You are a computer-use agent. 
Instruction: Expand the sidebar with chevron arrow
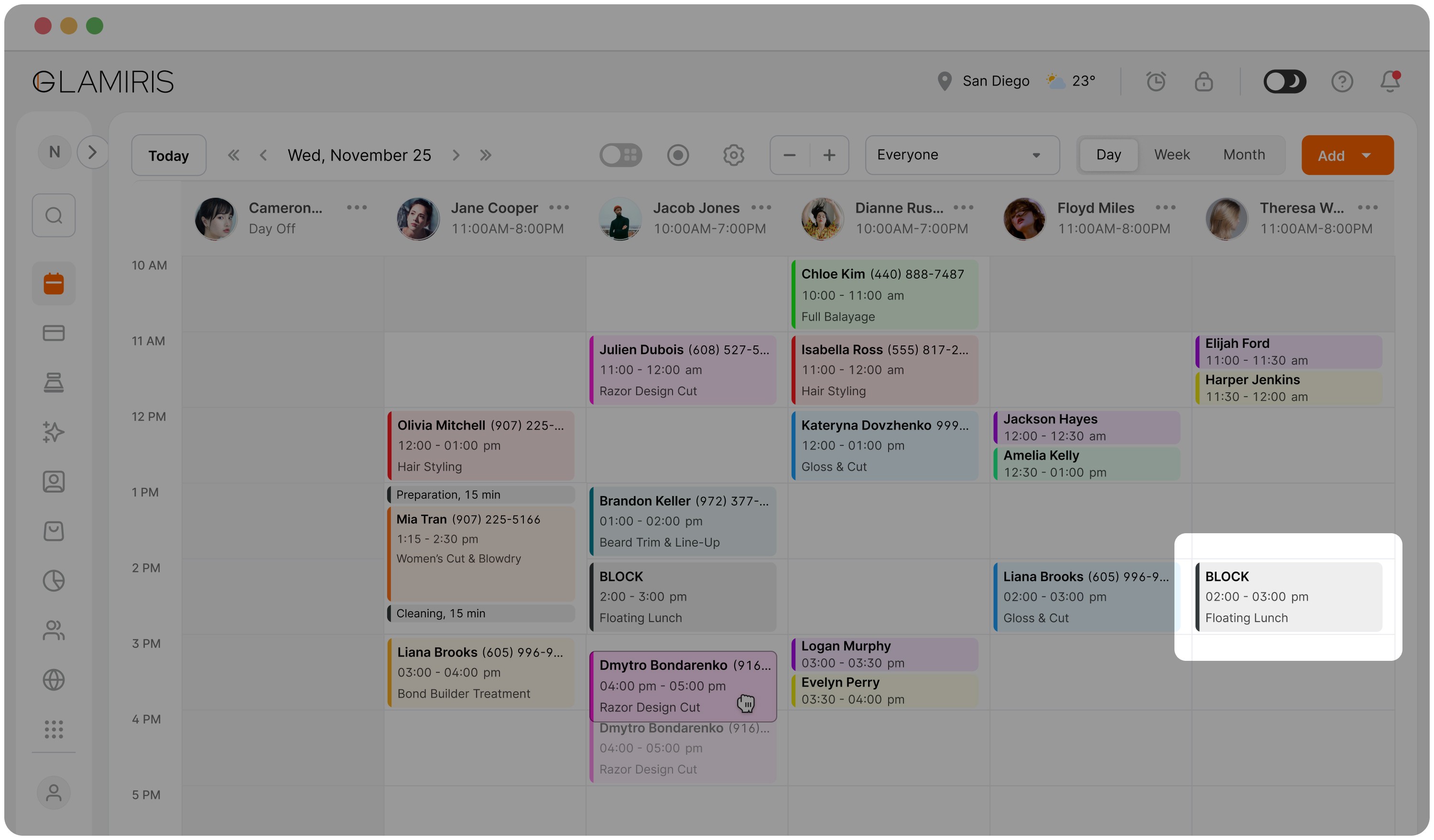pos(92,152)
